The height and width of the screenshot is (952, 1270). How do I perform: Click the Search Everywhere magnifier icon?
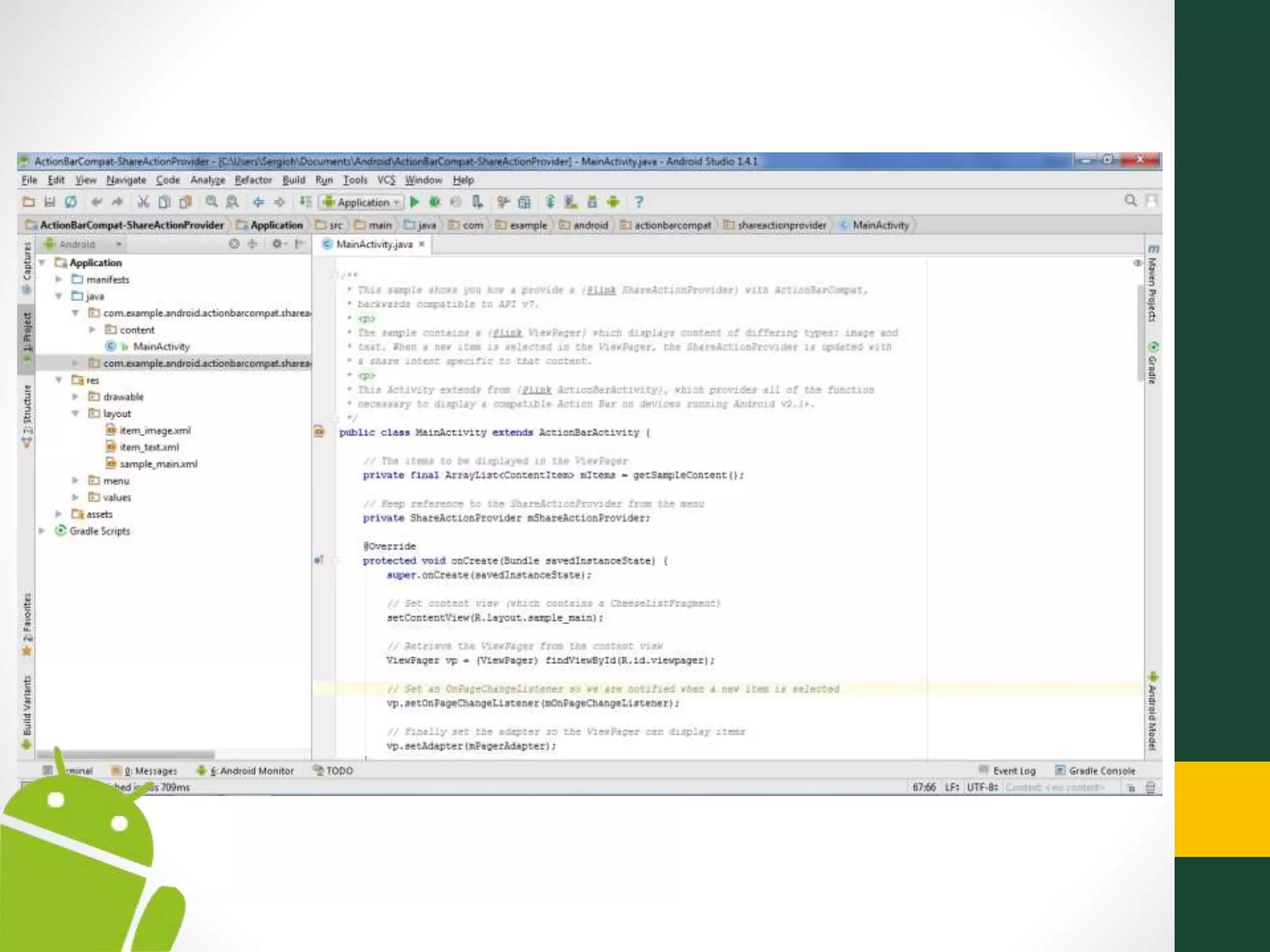[1130, 201]
